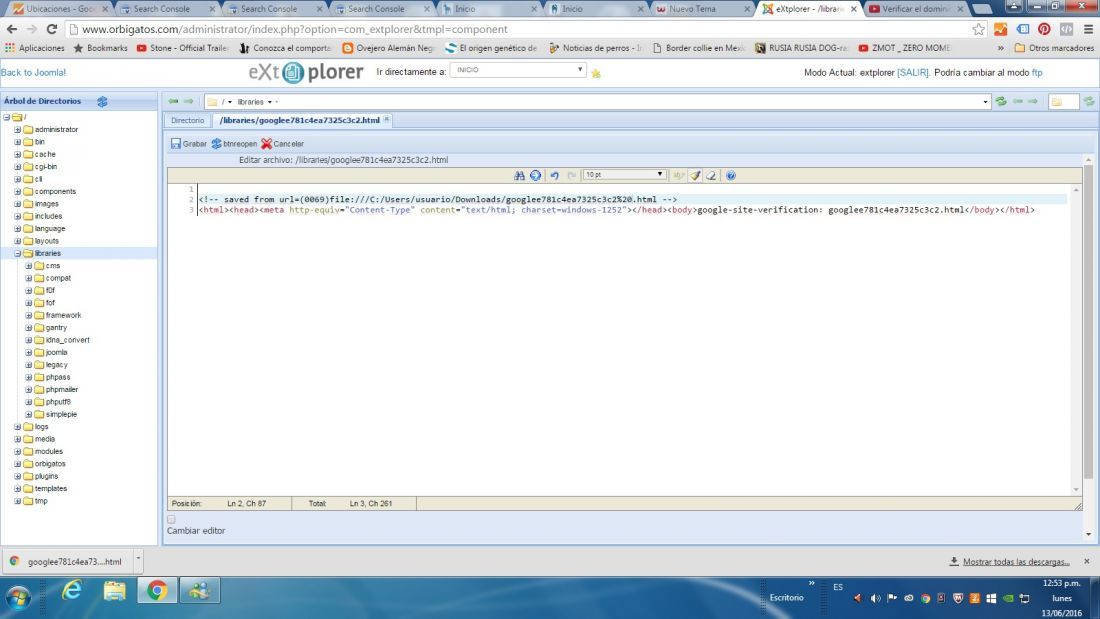This screenshot has width=1100, height=619.
Task: Click the volume speaker tray icon
Action: click(875, 599)
